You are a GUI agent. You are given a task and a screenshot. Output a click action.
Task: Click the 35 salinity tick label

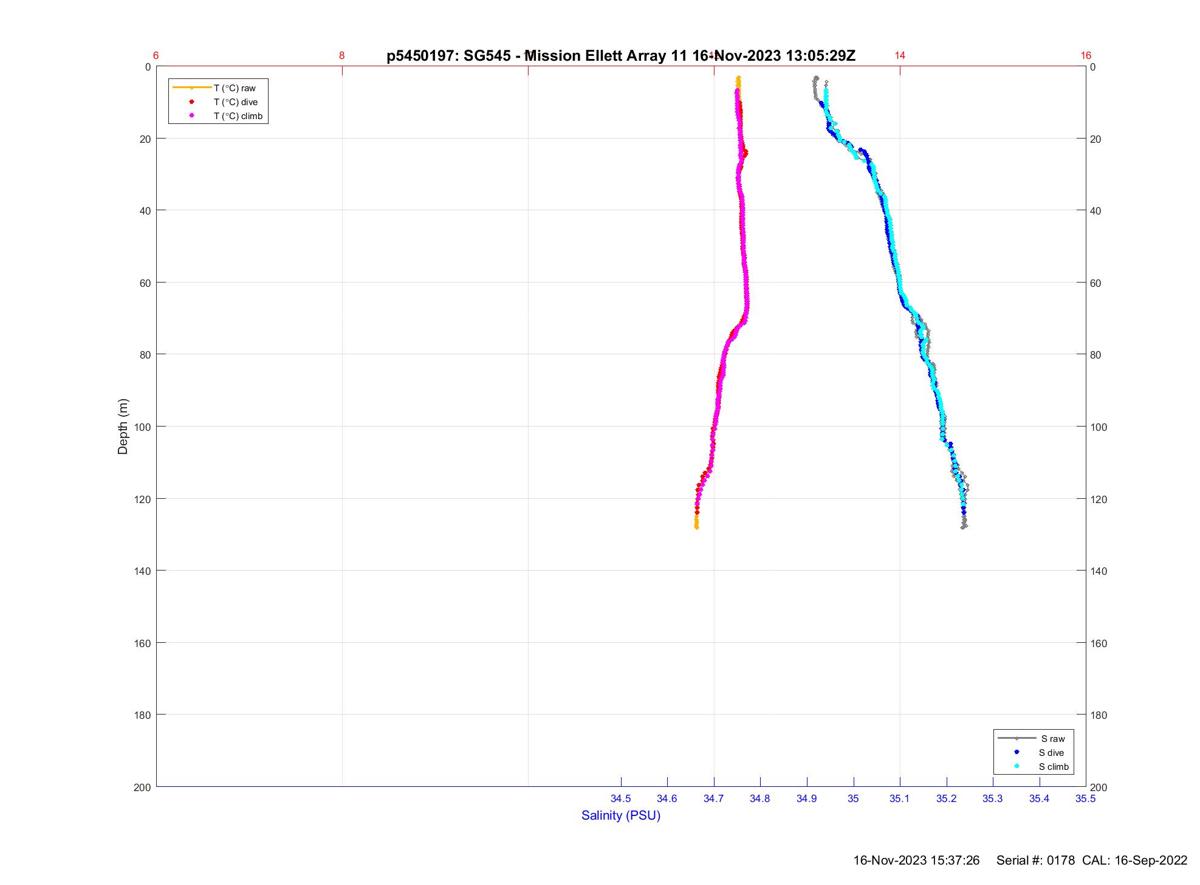pos(853,798)
